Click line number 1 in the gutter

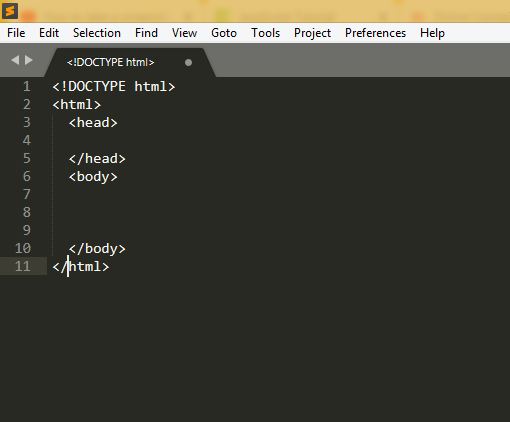(x=27, y=87)
